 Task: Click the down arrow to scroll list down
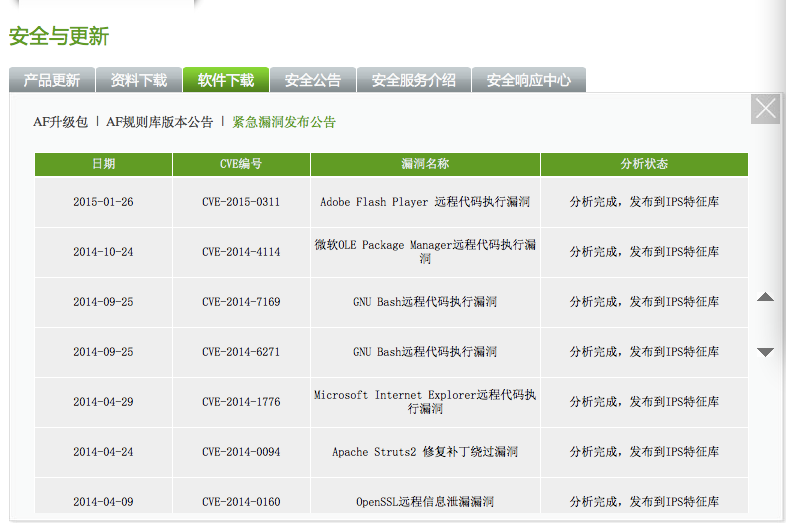pos(765,352)
